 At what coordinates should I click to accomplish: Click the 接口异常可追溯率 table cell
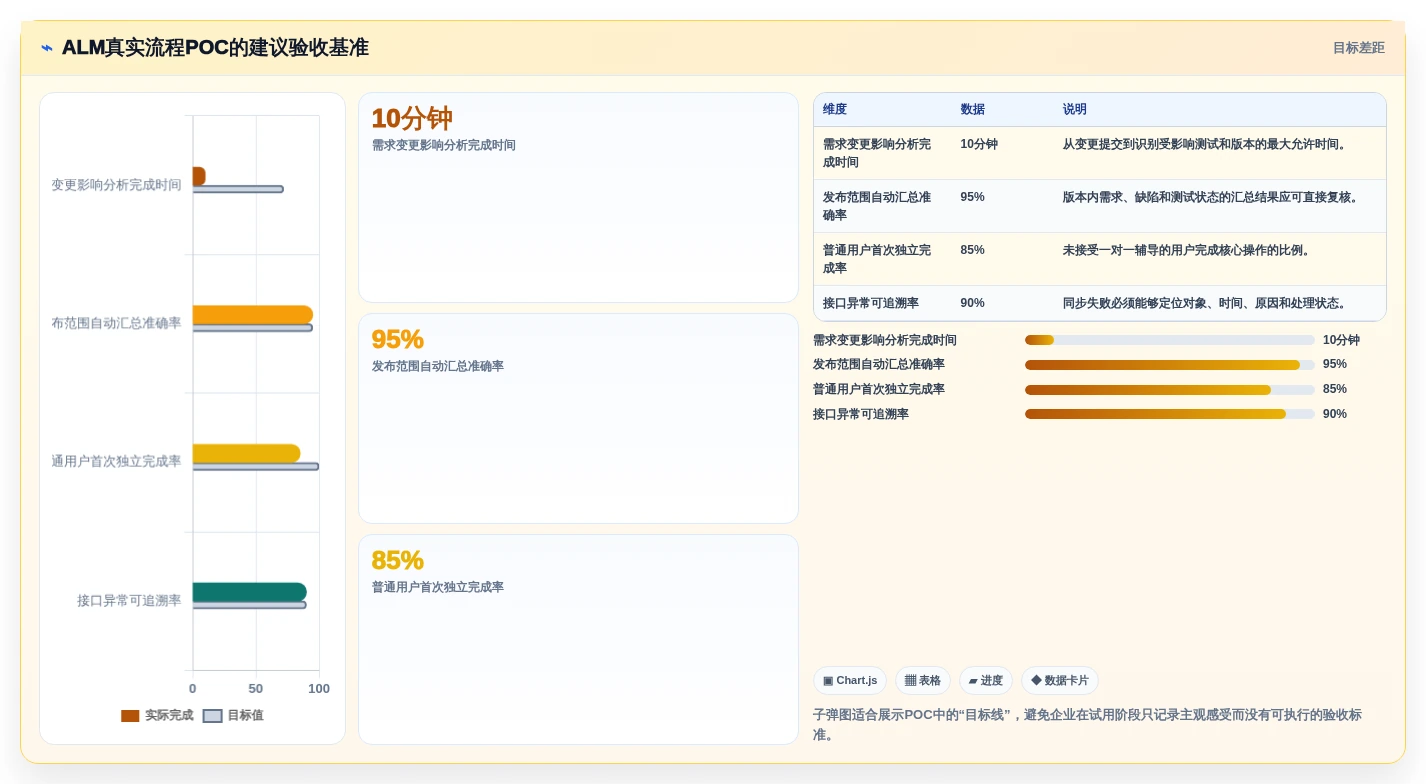(882, 303)
